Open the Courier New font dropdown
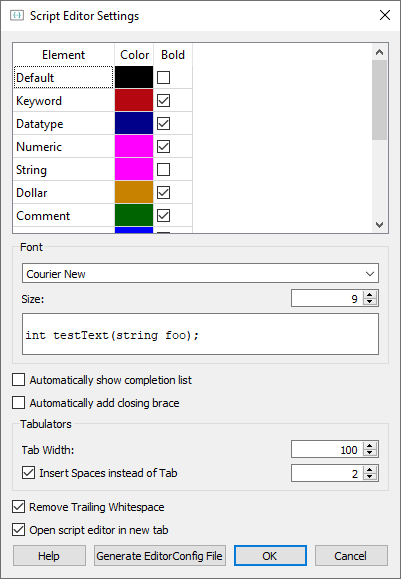 [200, 274]
